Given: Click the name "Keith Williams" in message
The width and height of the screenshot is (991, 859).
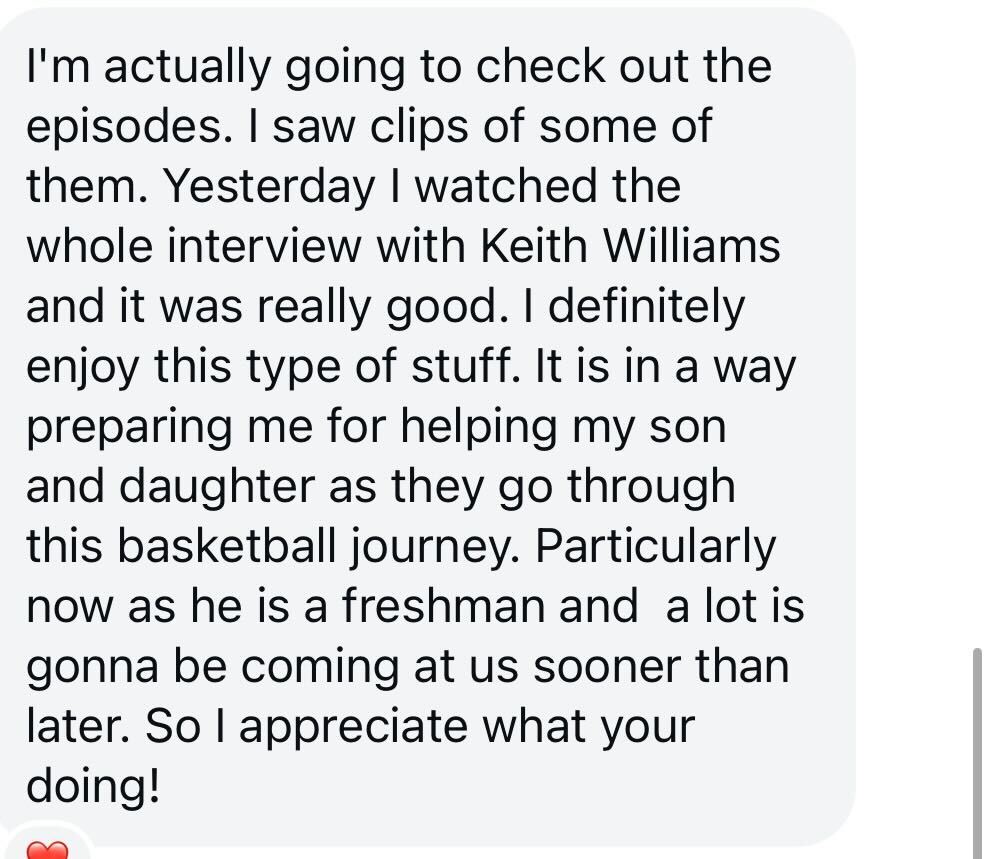Looking at the screenshot, I should point(629,246).
